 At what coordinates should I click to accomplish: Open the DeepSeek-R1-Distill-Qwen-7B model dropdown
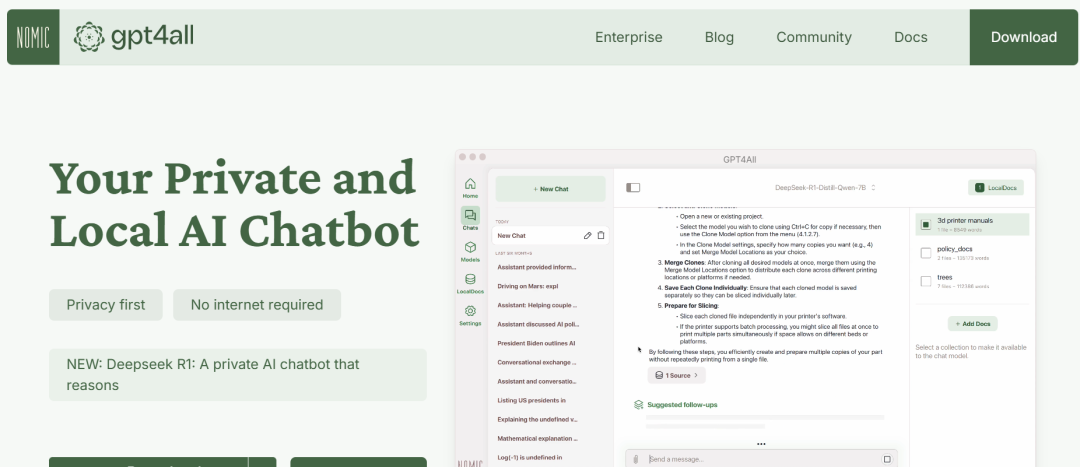coord(825,187)
